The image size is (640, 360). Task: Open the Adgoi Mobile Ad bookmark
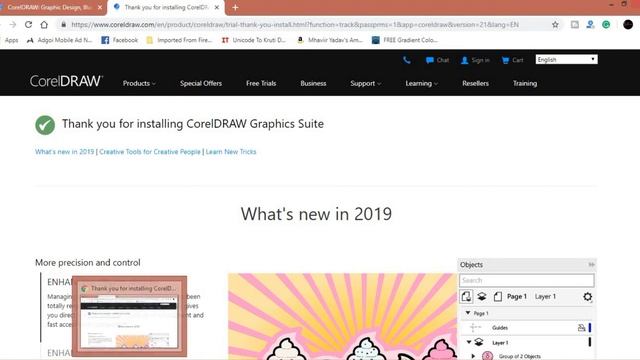[x=60, y=40]
